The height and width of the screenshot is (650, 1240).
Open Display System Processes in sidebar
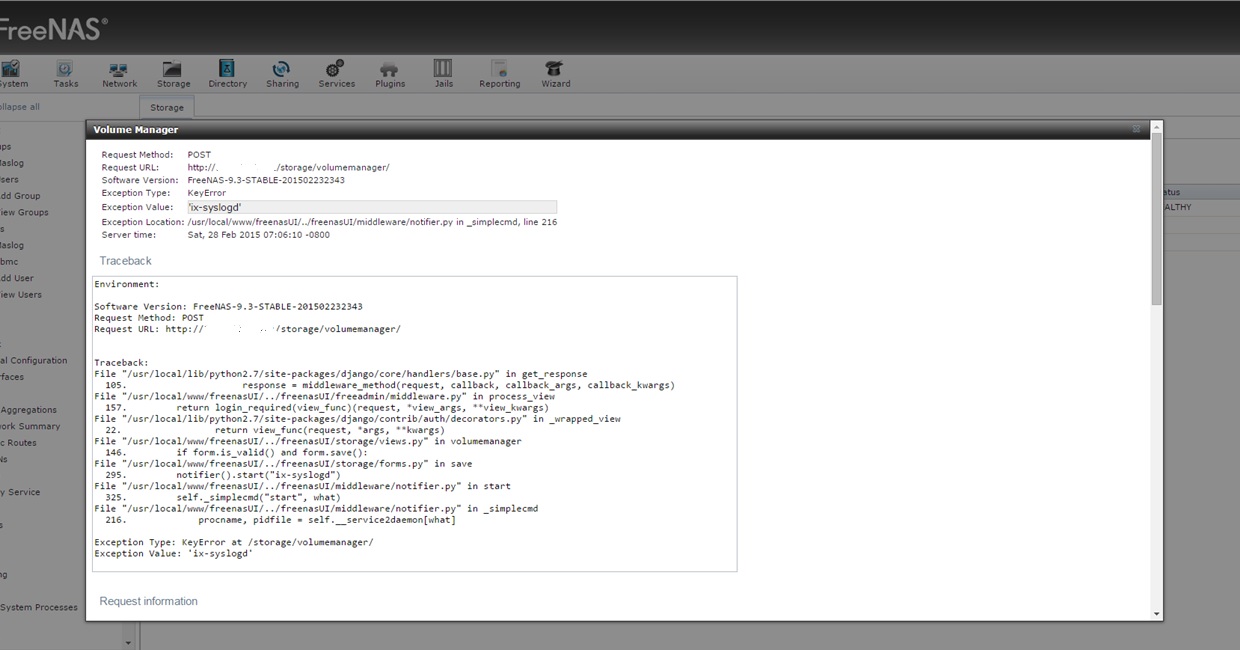pos(39,607)
